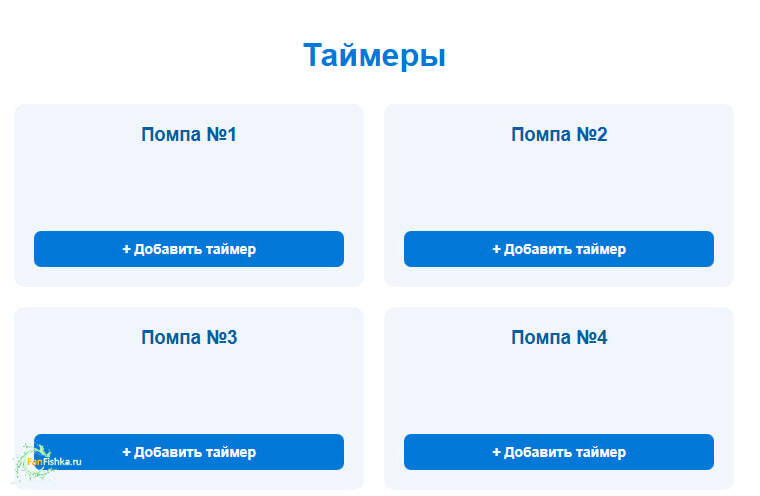Click blank space inside Помпа №4 card
The width and height of the screenshot is (760, 496).
point(559,391)
